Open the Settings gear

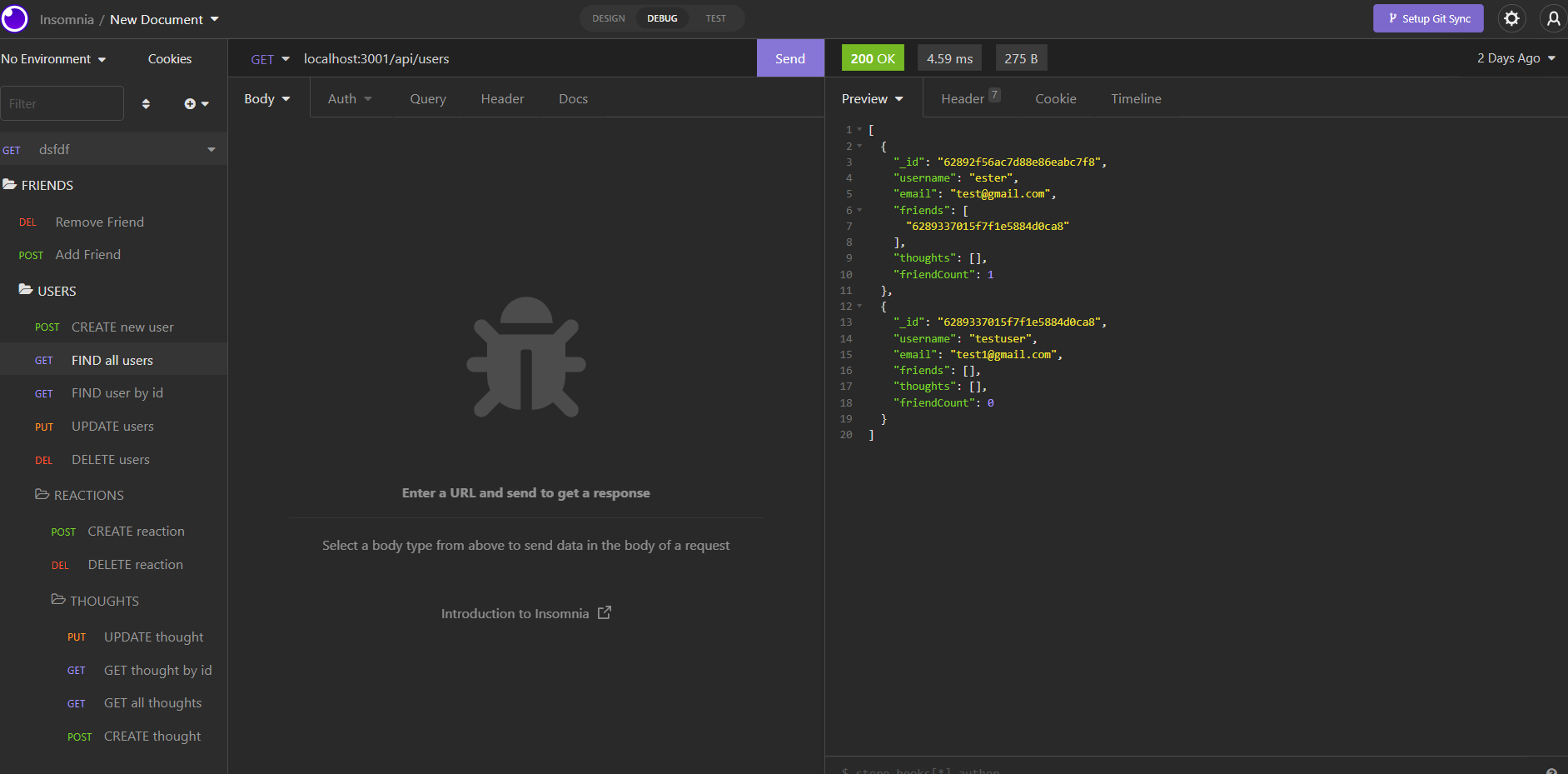pos(1511,18)
